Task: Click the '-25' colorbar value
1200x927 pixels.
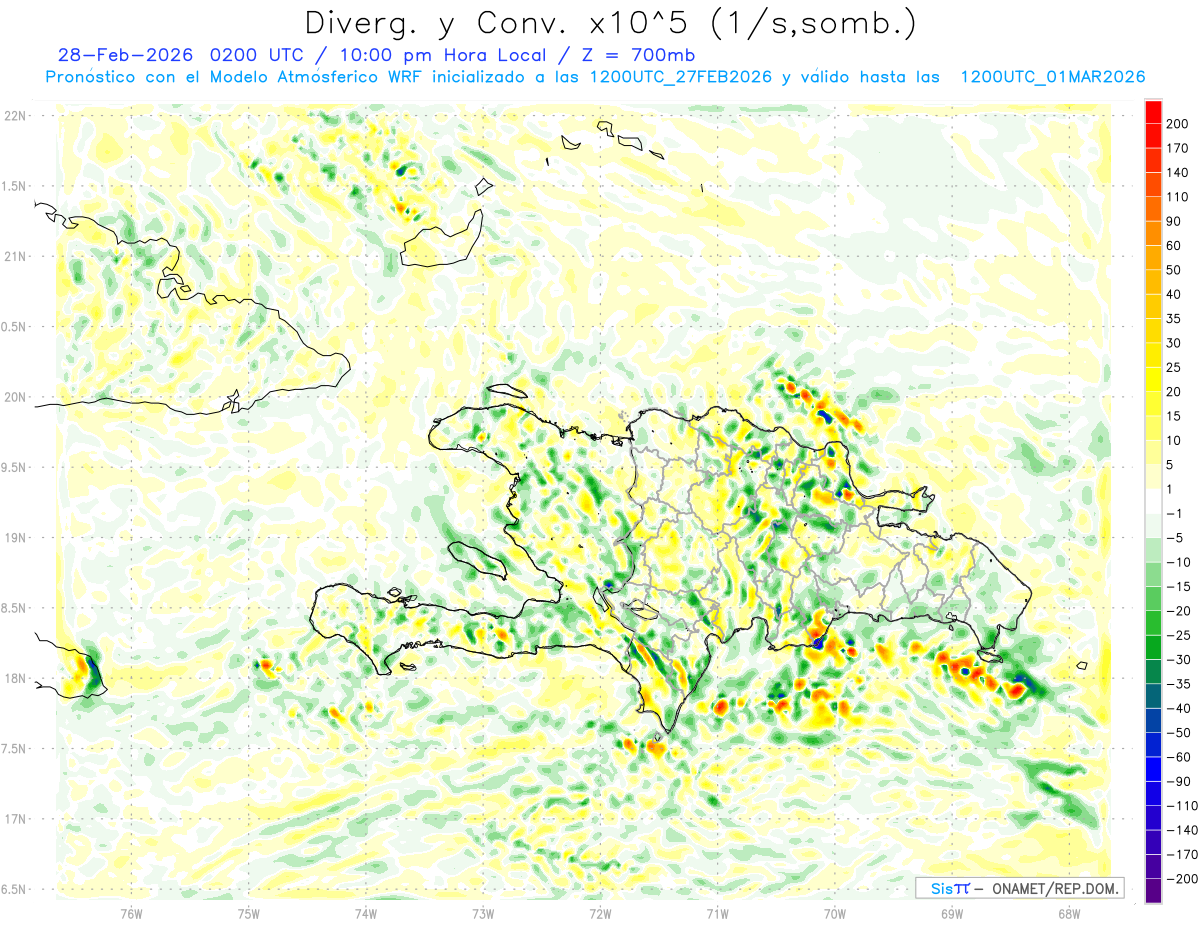Action: [1180, 636]
